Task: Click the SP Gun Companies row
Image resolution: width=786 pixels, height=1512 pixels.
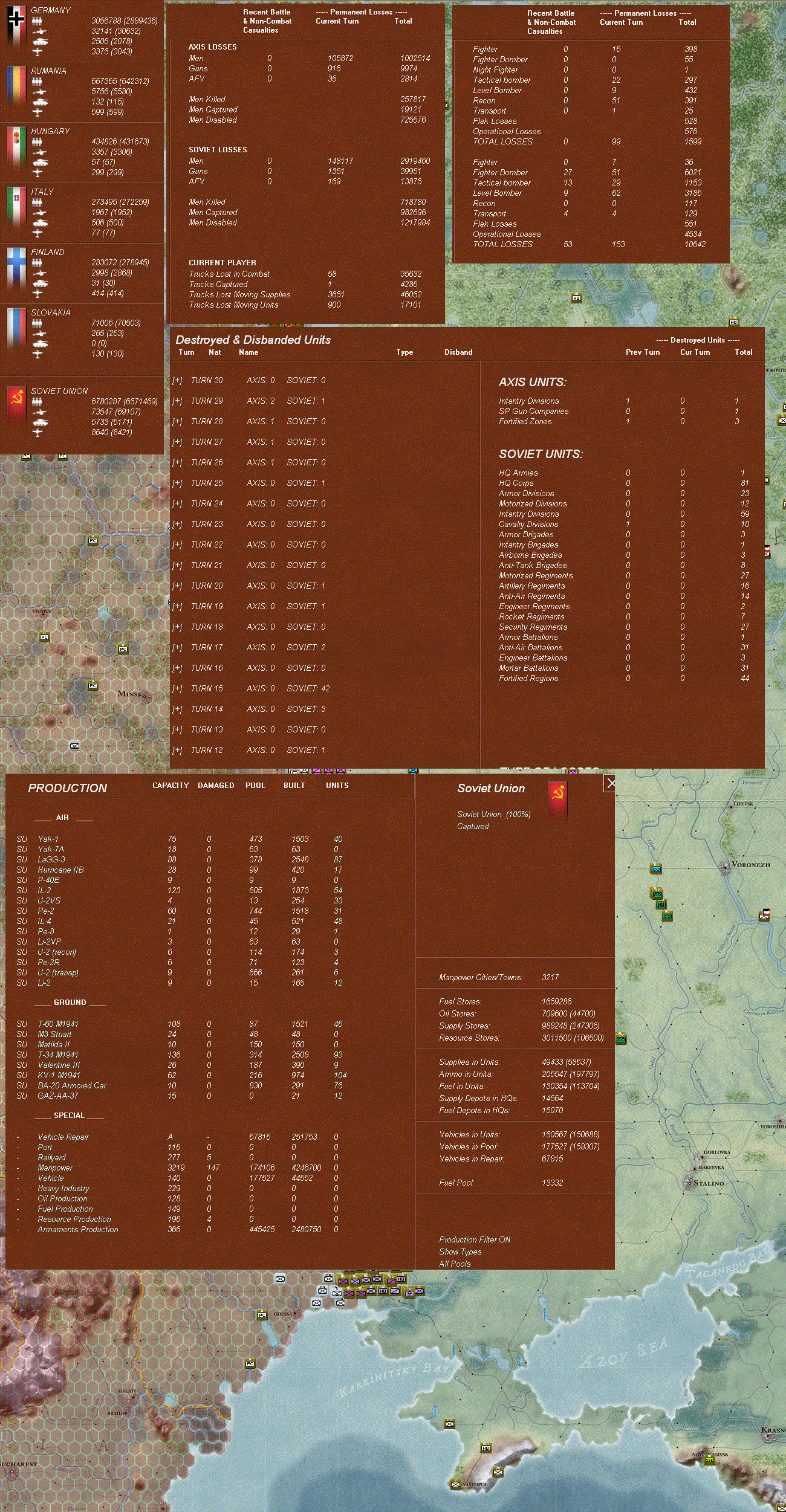Action: click(619, 412)
